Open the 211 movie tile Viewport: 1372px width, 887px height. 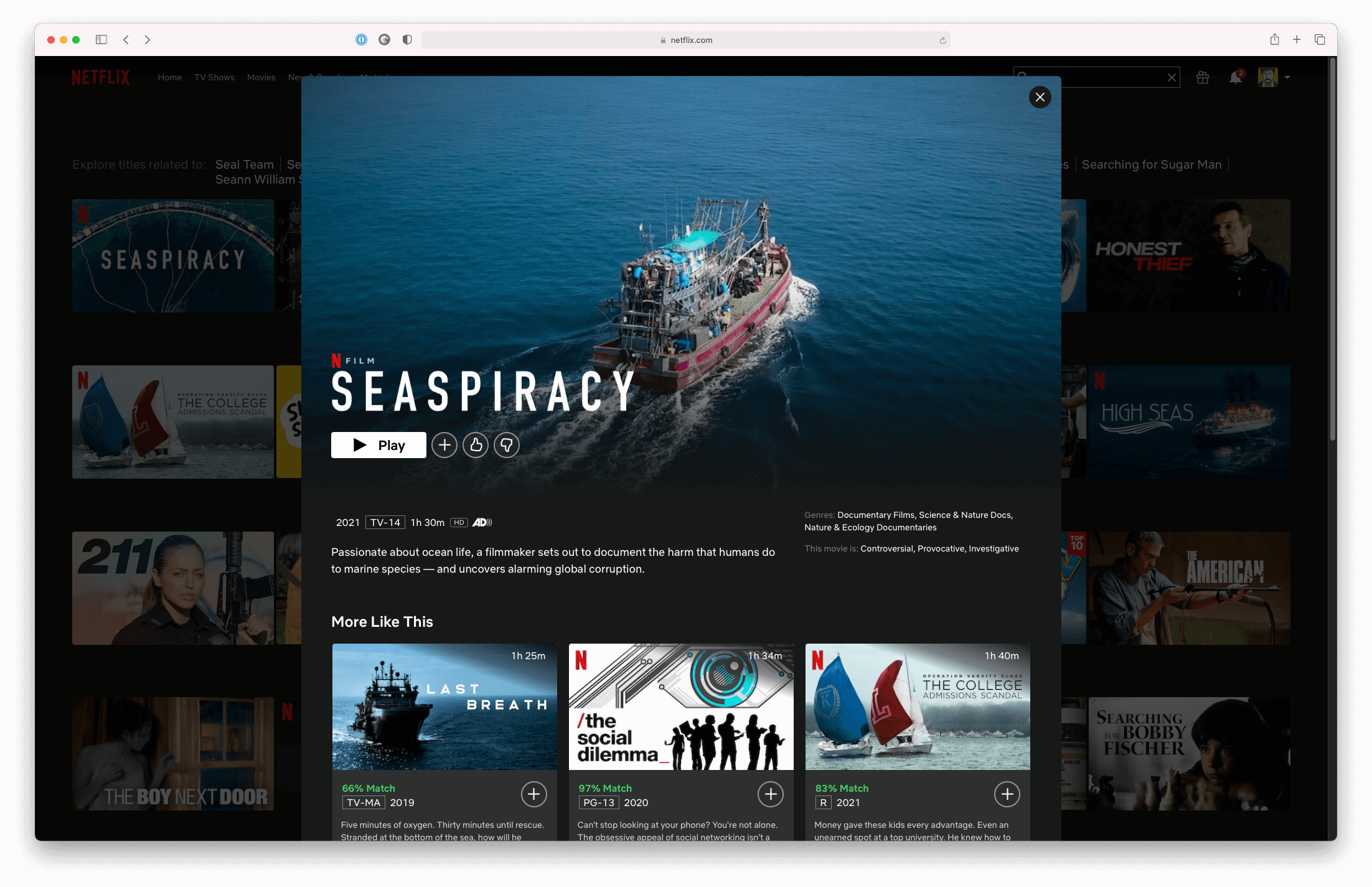coord(173,588)
